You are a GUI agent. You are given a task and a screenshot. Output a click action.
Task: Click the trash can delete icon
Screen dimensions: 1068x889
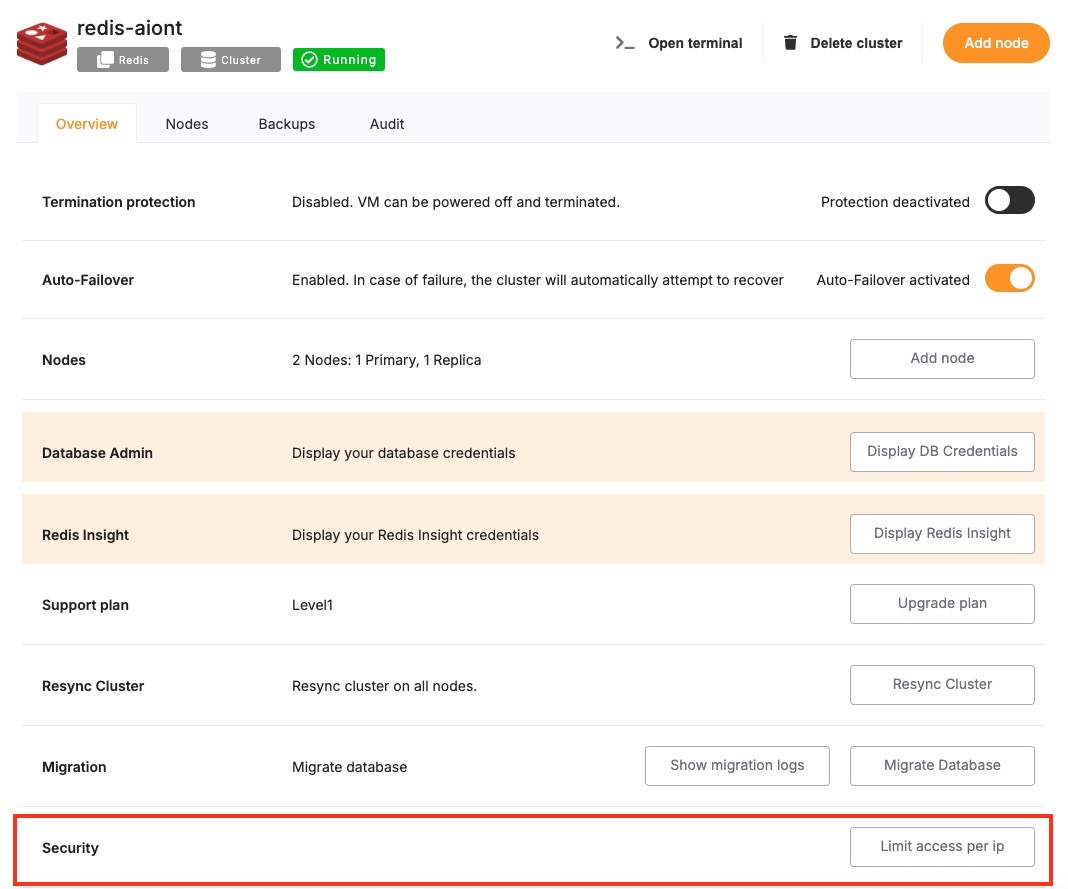tap(790, 43)
